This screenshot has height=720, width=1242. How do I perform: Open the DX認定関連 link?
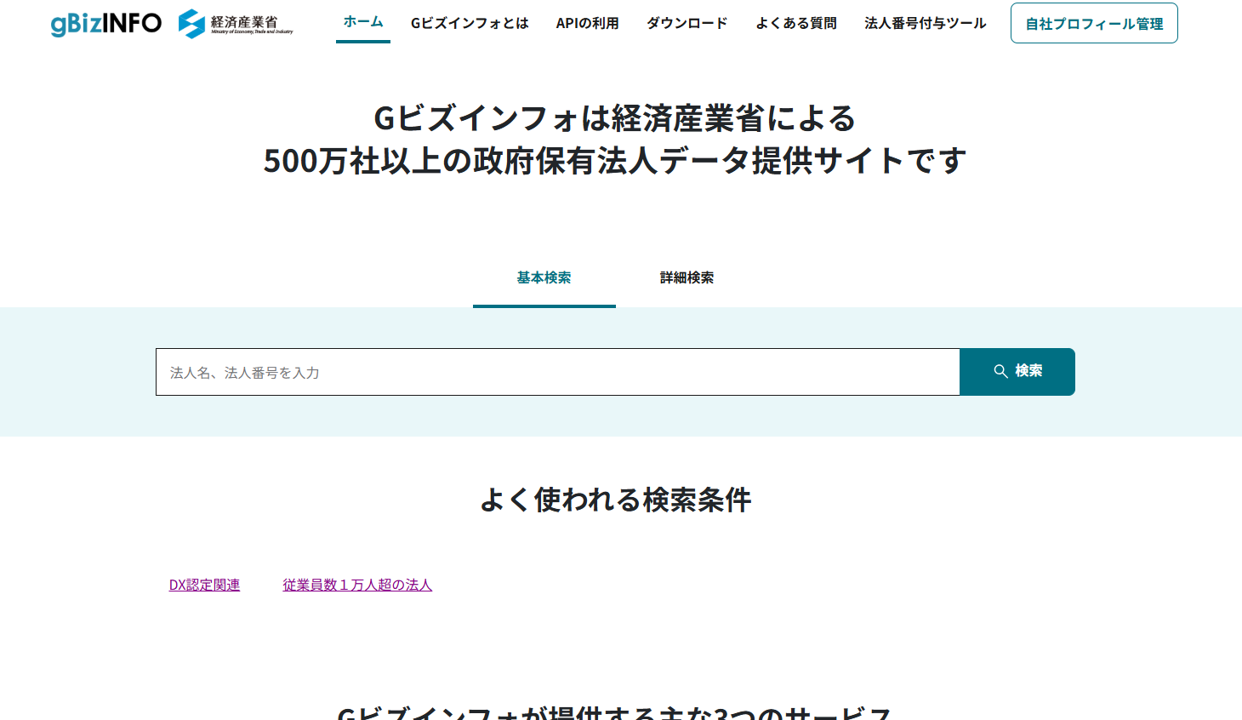tap(204, 585)
